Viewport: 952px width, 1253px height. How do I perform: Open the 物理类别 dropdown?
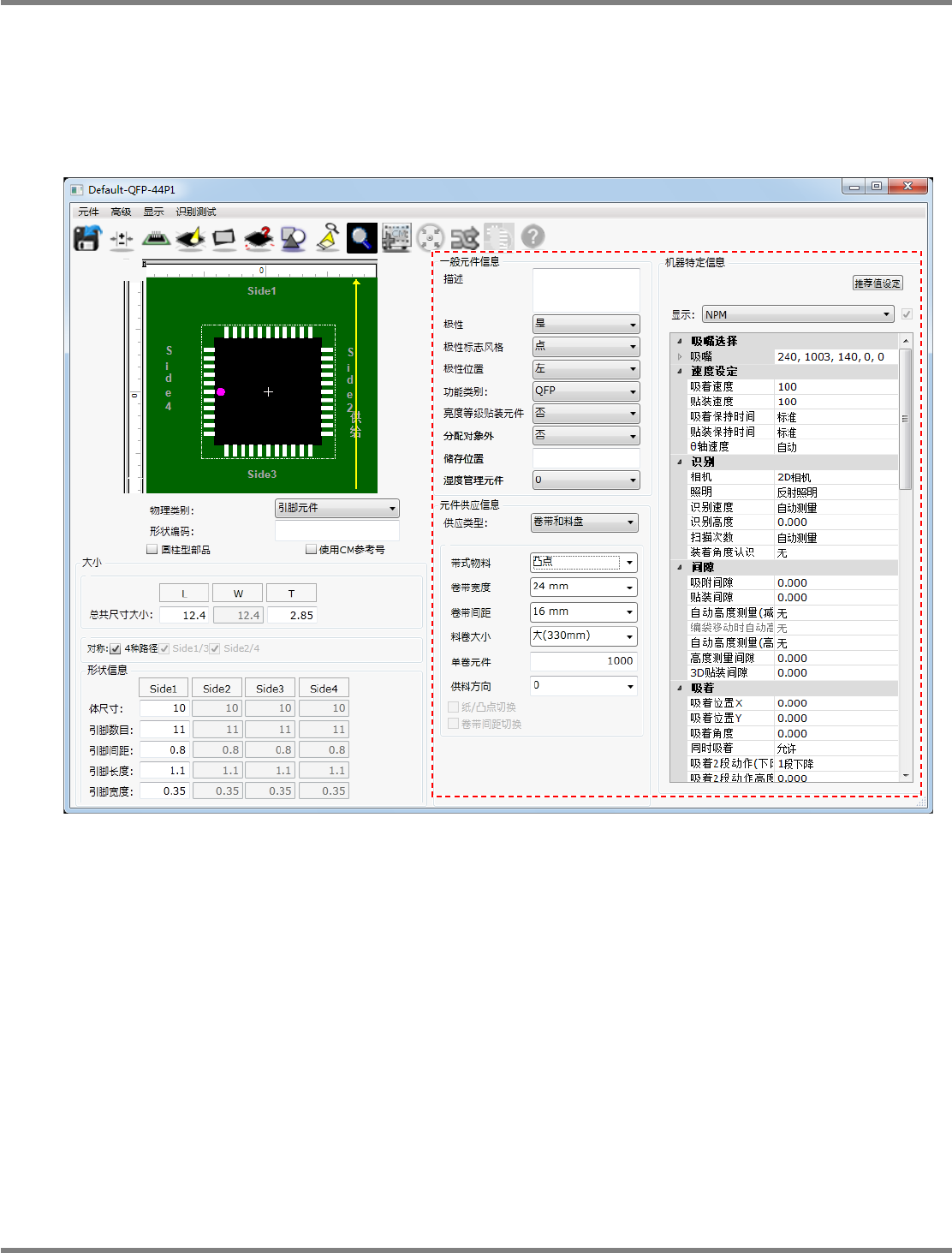pos(337,508)
